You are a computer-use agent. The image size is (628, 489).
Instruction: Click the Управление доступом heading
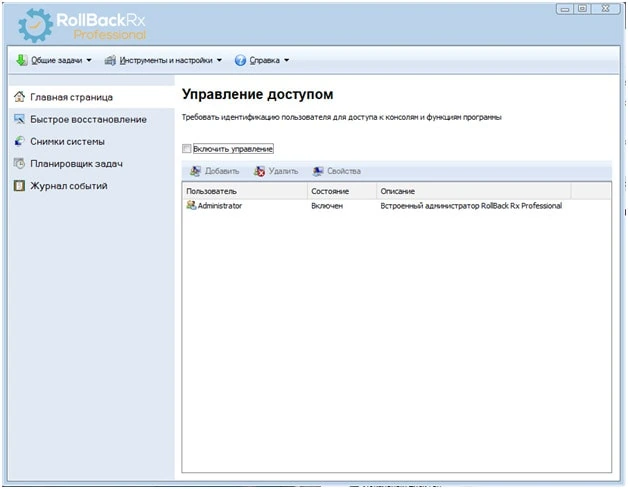(x=258, y=94)
